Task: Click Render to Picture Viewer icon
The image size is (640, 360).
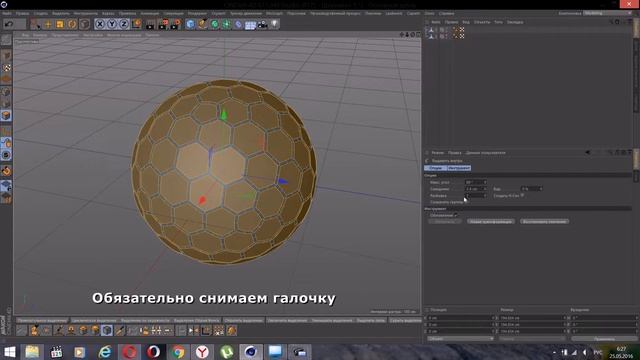Action: [163, 24]
